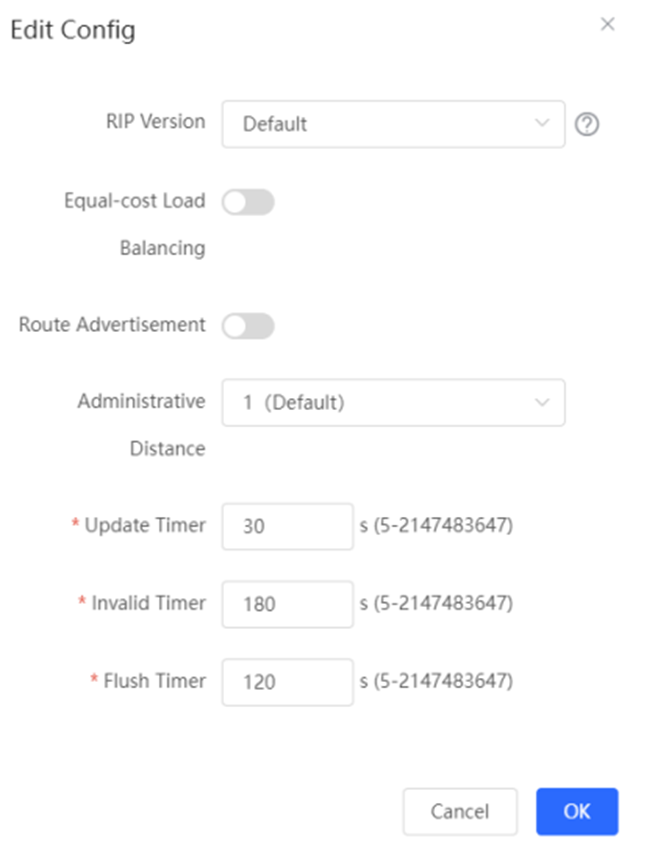Click the range hint beside Update Timer

coord(436,525)
